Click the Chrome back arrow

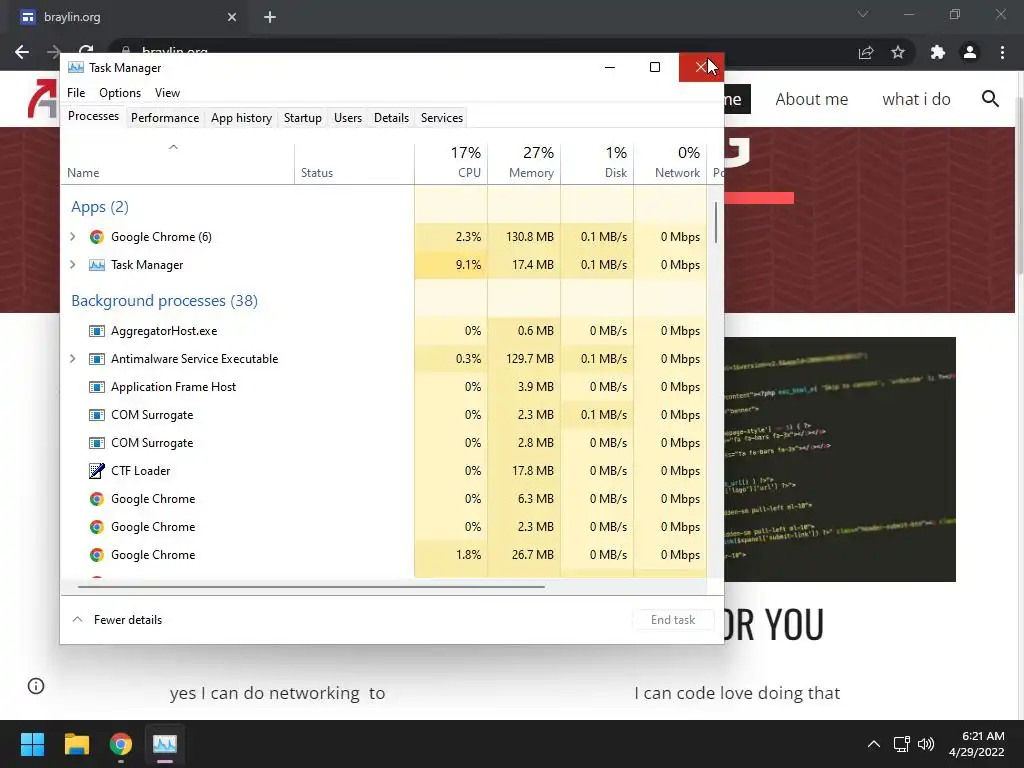tap(22, 52)
